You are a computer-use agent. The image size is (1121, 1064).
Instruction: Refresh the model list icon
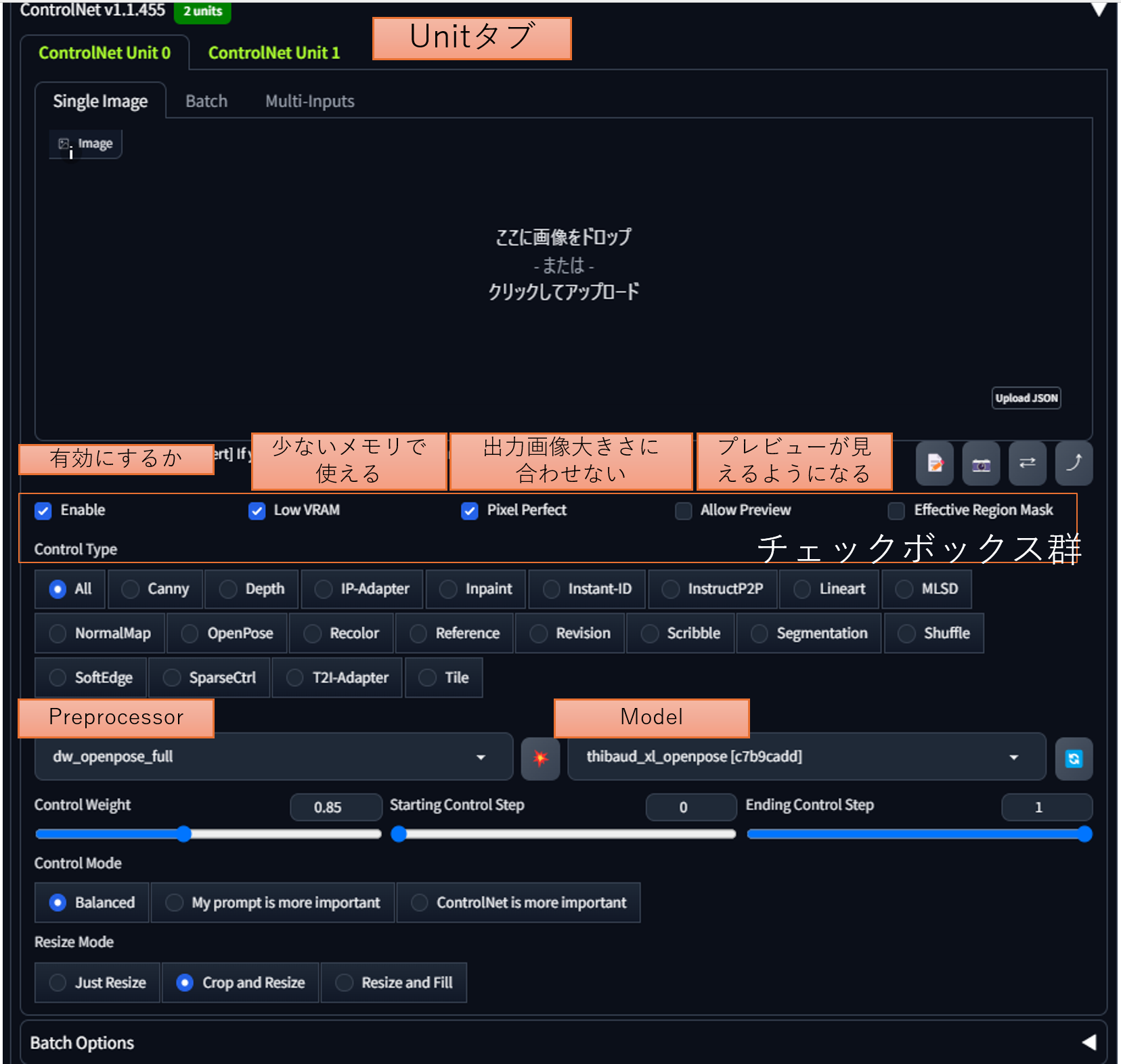(x=1074, y=758)
